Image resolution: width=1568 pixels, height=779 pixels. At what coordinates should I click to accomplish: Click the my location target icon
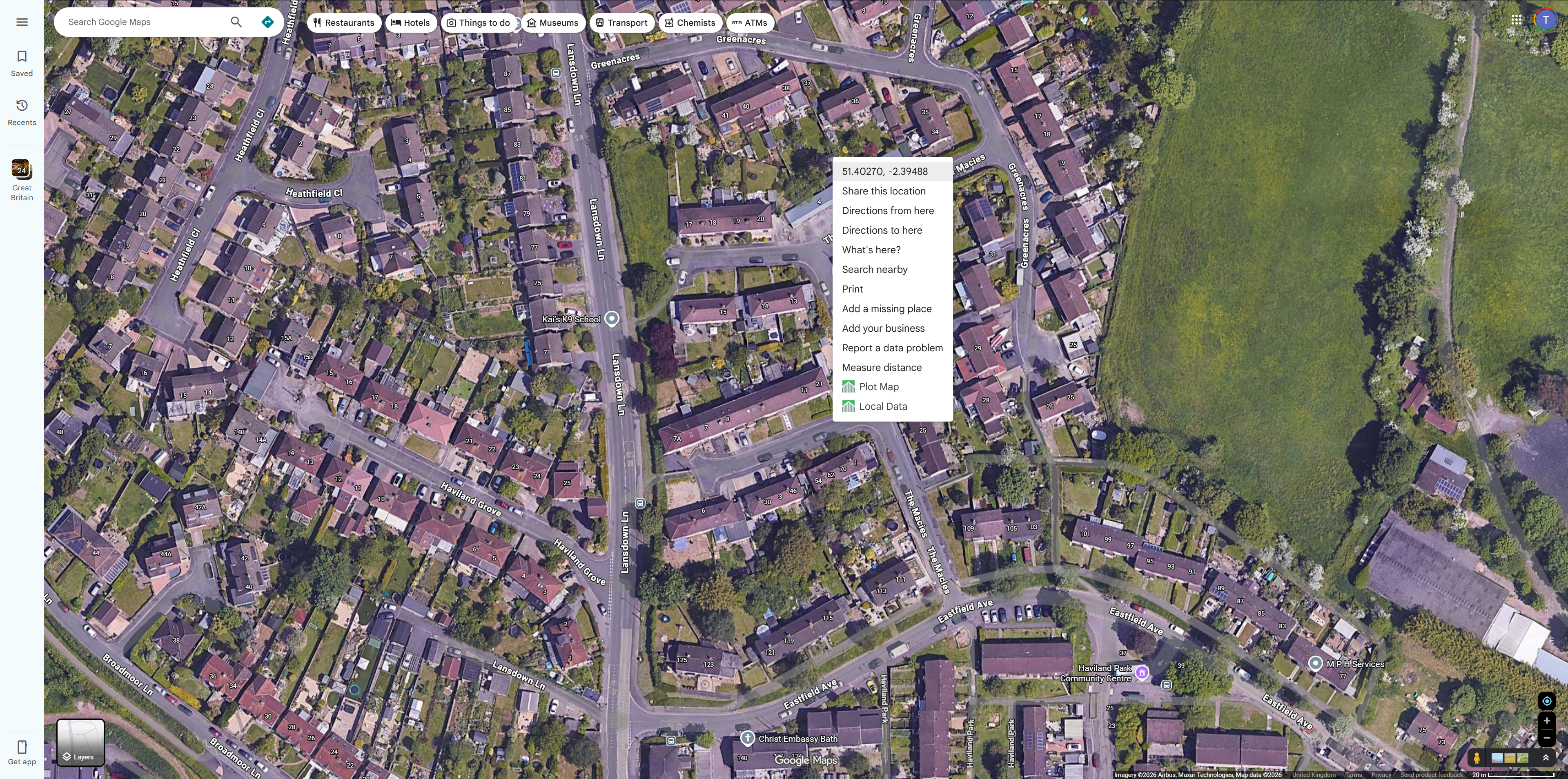point(1546,701)
